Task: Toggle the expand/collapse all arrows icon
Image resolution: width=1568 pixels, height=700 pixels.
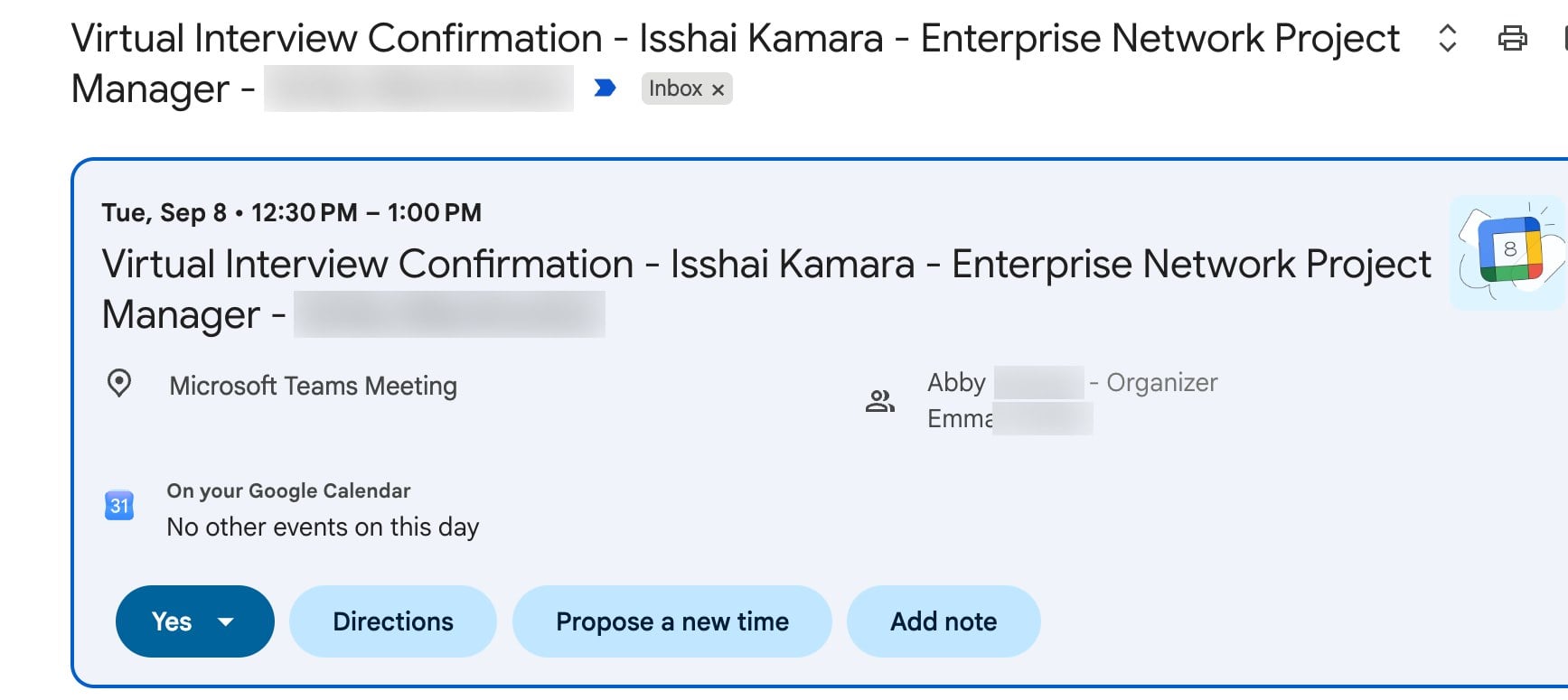Action: pyautogui.click(x=1447, y=38)
